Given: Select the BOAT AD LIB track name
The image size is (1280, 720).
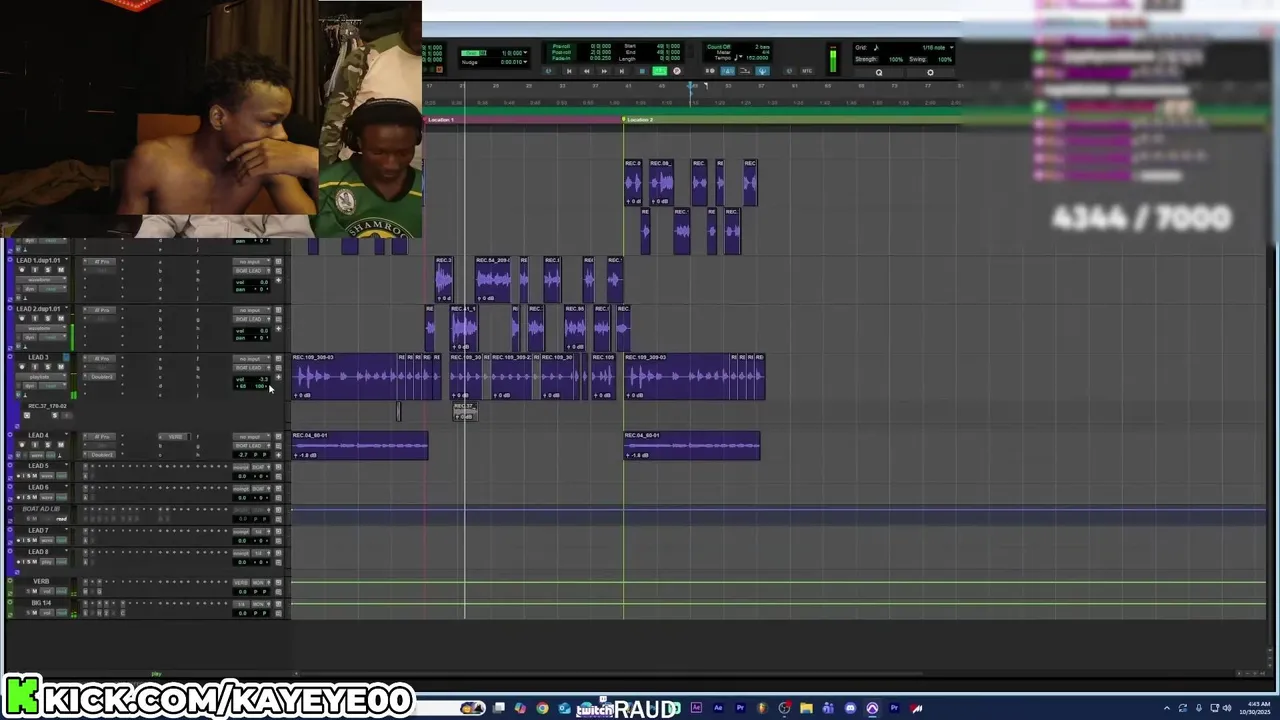Looking at the screenshot, I should 41,509.
